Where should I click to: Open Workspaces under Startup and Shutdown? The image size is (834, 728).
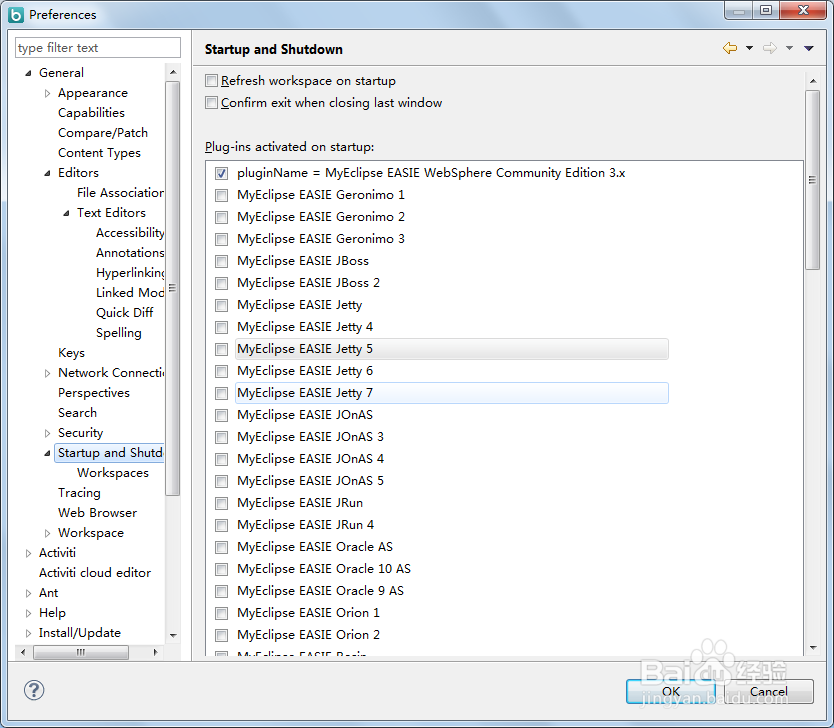[x=113, y=473]
